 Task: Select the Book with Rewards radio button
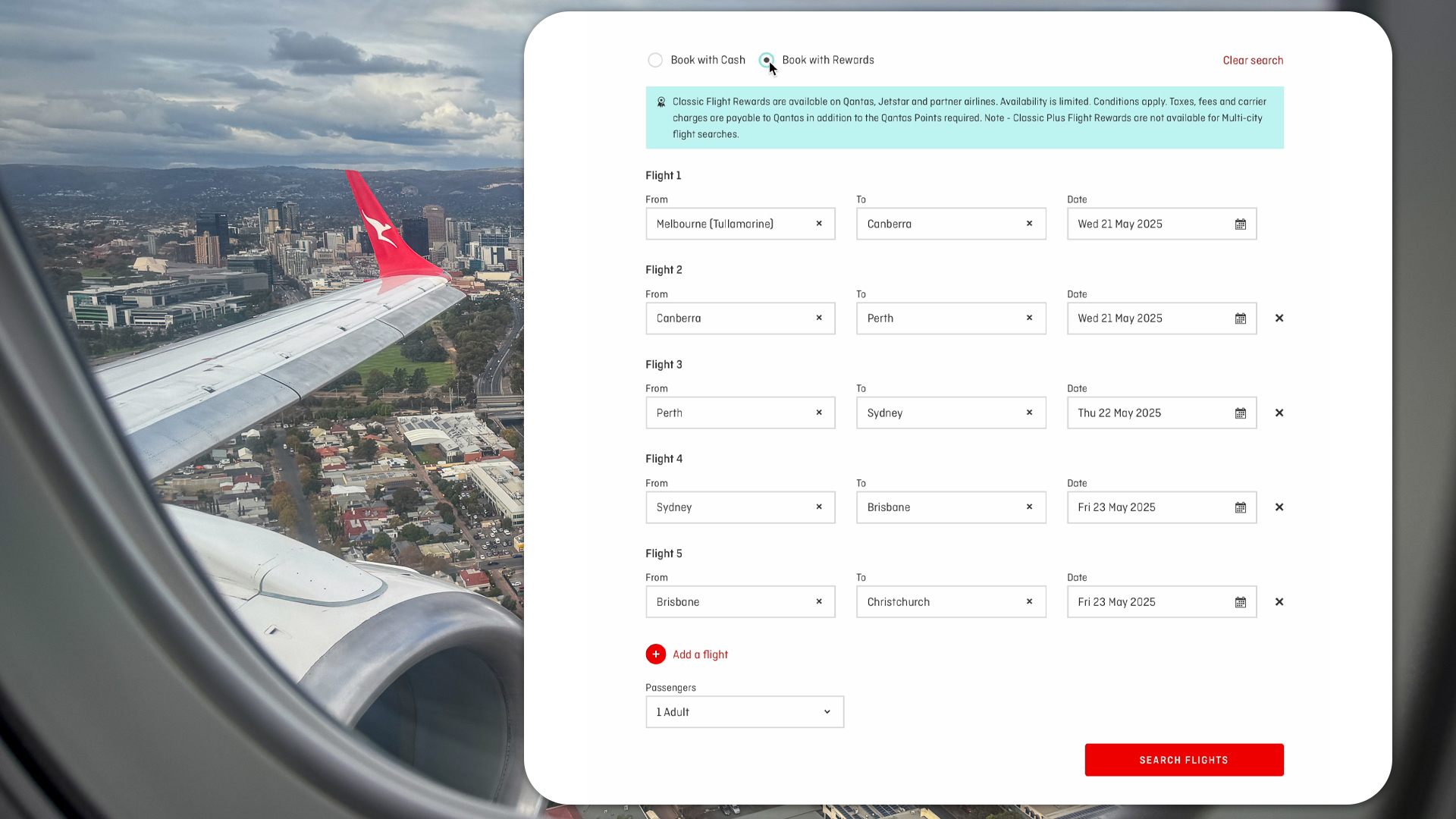(x=767, y=60)
